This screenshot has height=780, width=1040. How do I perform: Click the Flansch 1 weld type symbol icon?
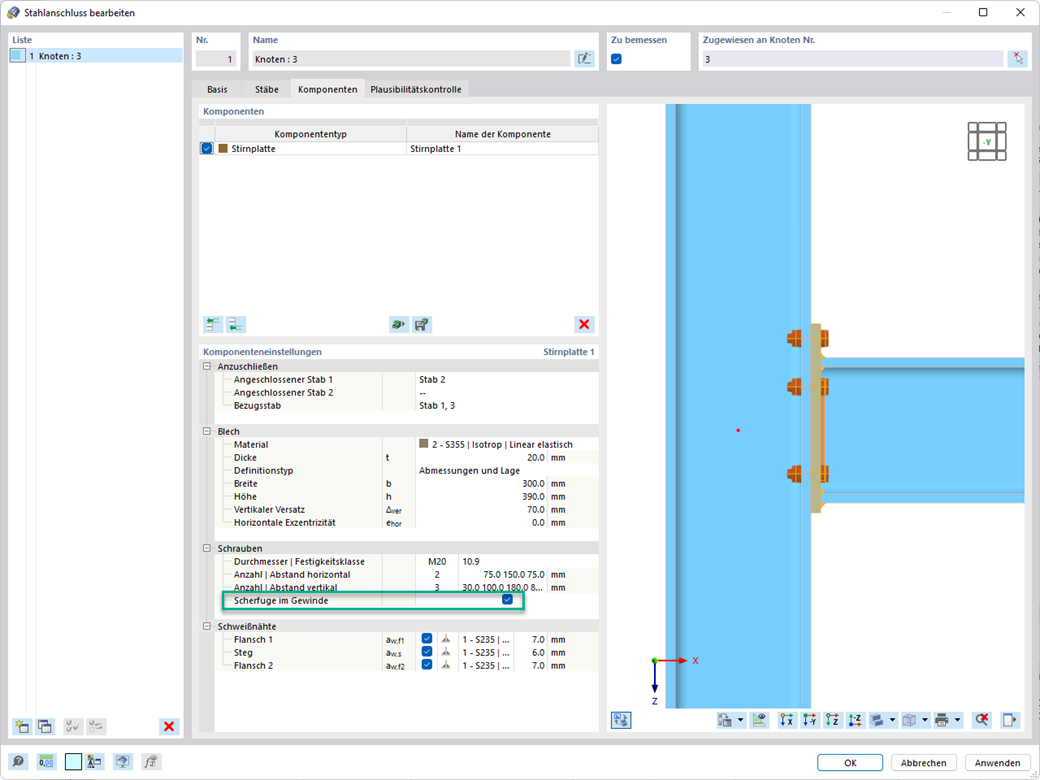tap(446, 639)
